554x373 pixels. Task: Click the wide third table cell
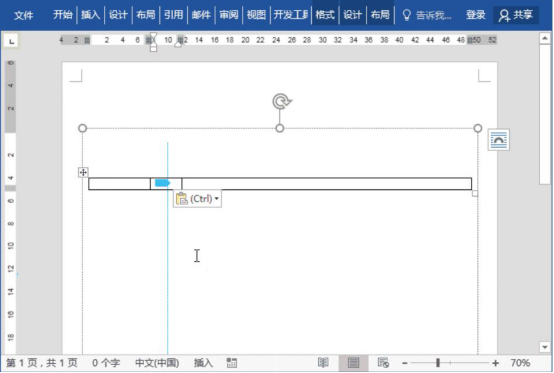(327, 184)
